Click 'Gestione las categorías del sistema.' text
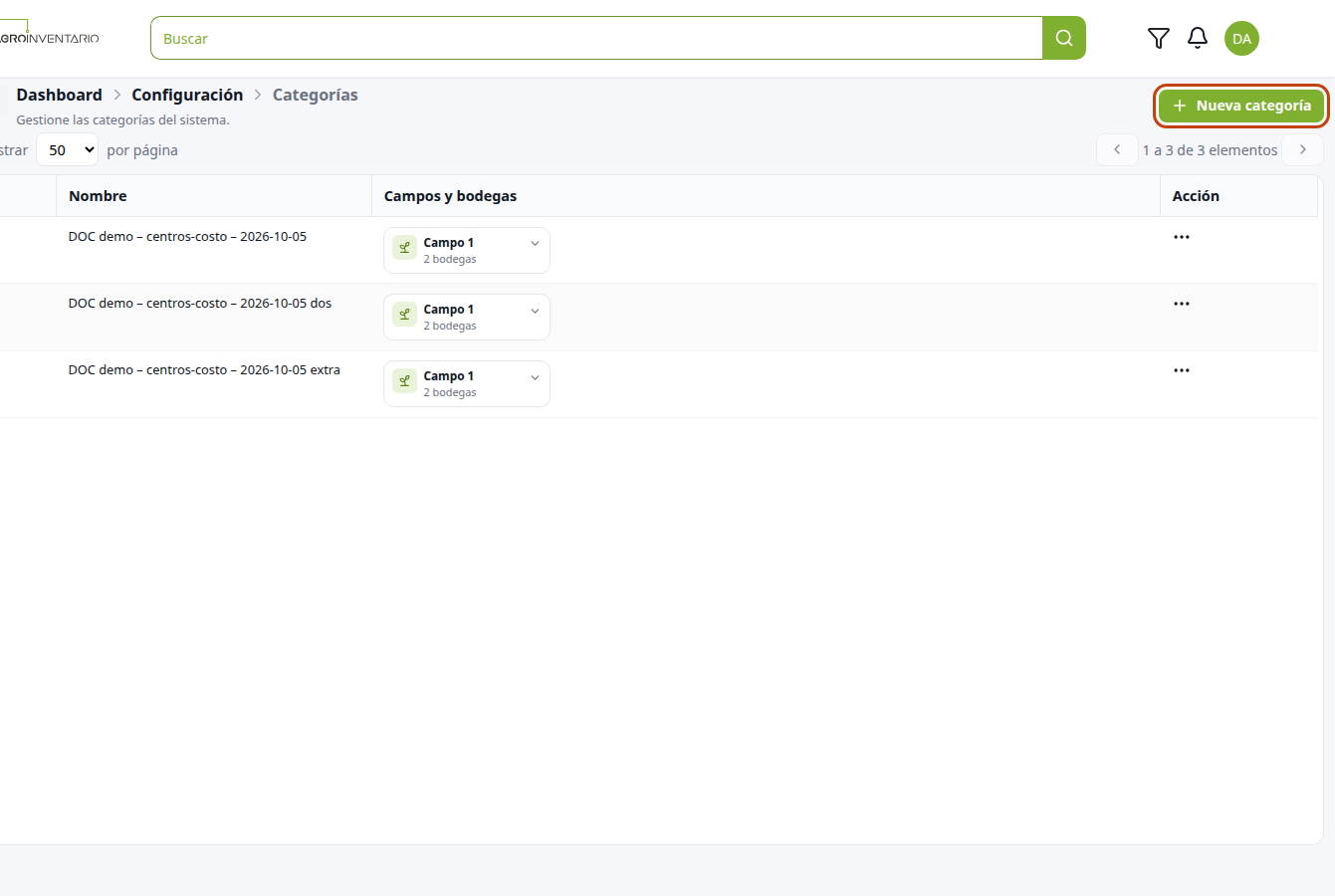 [122, 119]
